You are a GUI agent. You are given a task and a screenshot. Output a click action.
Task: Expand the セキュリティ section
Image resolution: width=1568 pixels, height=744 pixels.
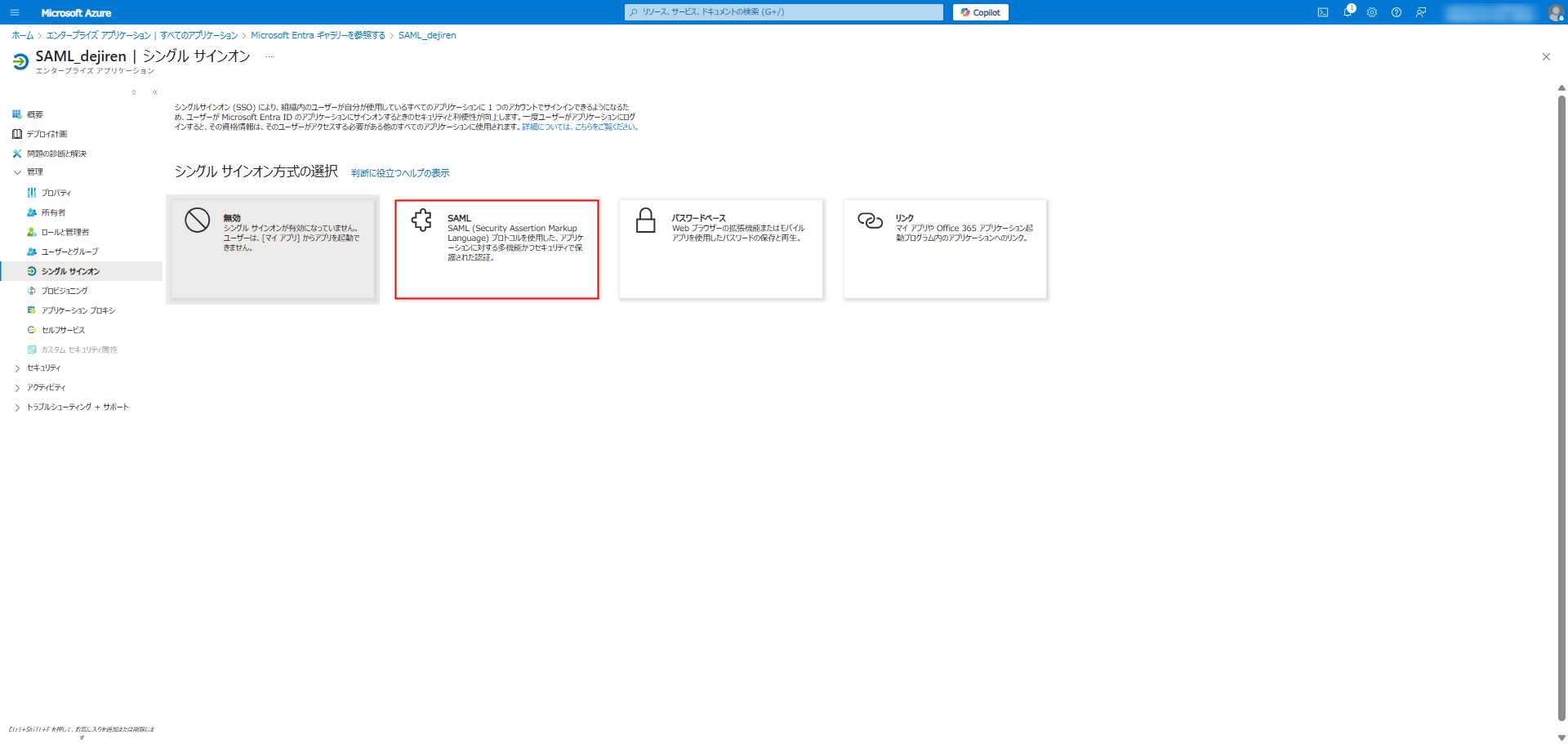tap(17, 368)
